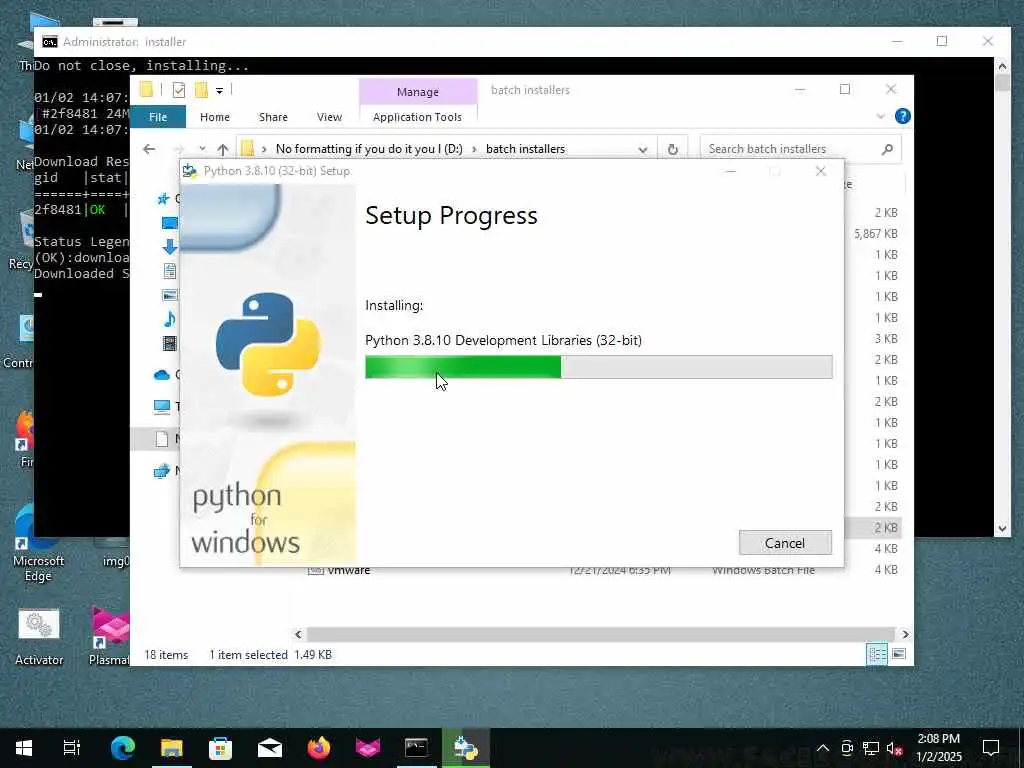Click the new folder quick access icon
1024x768 pixels.
202,90
